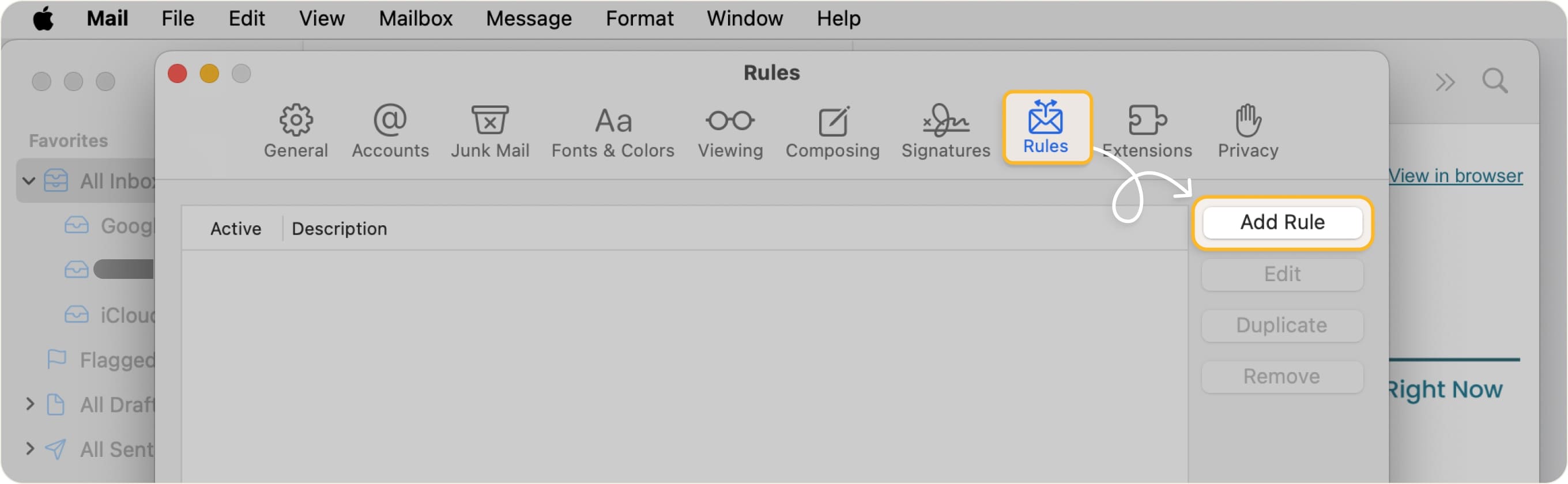The height and width of the screenshot is (484, 1568).
Task: Open the Accounts settings pane
Action: 390,129
